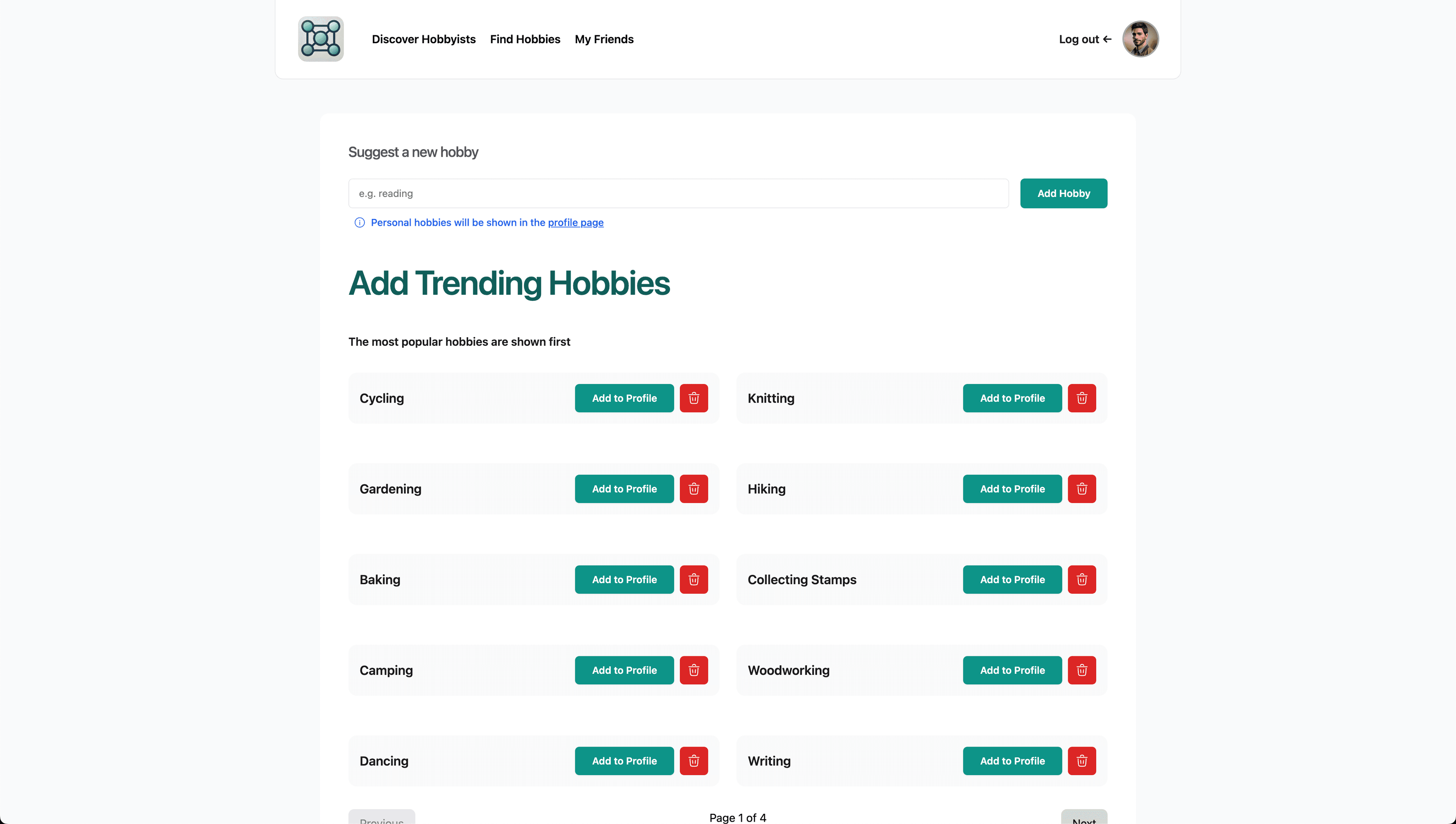
Task: Go to Find Hobbies page
Action: [x=525, y=39]
